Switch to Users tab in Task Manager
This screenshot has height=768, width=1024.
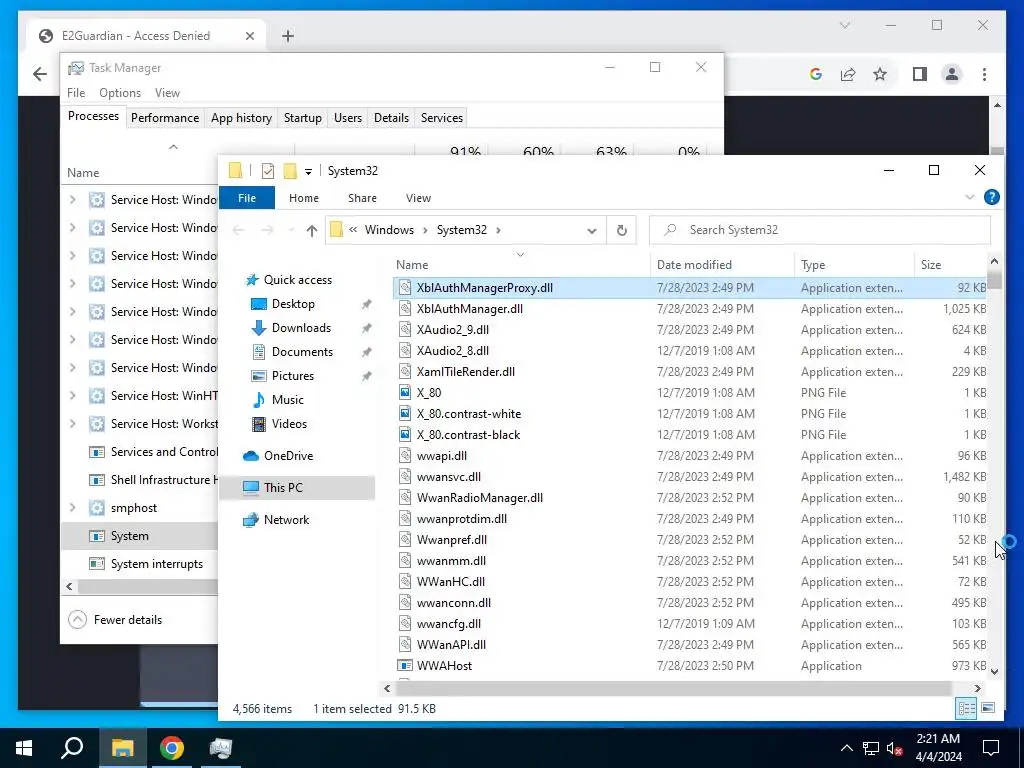pos(347,118)
